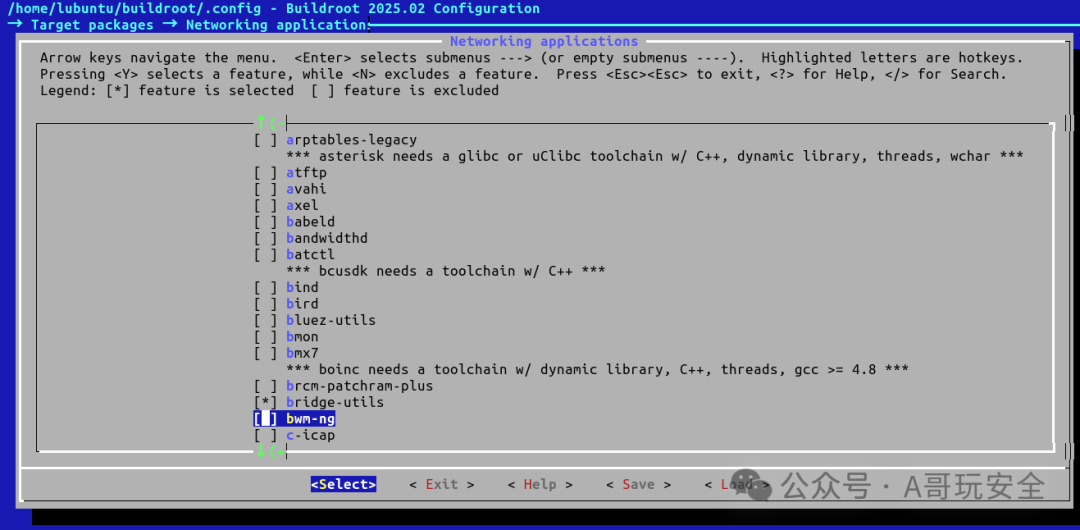Image resolution: width=1080 pixels, height=530 pixels.
Task: Click the green up scroll arrow indicator
Action: coord(261,123)
